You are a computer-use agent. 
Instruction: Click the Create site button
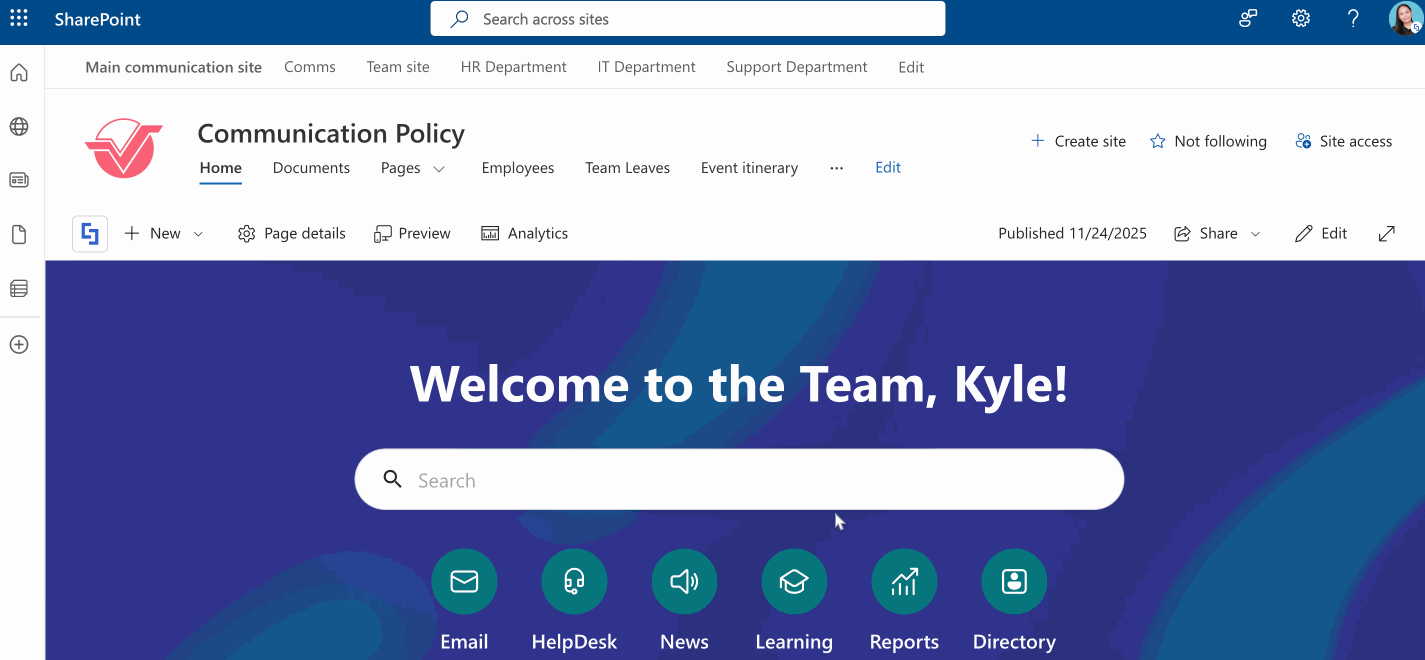coord(1078,141)
